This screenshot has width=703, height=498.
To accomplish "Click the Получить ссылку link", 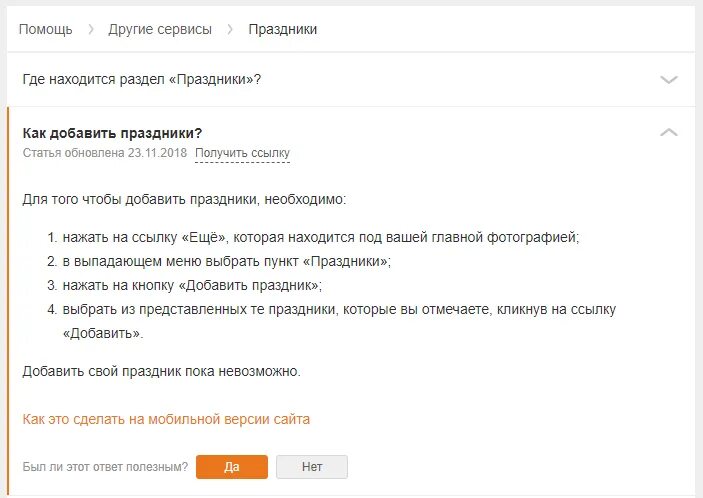I will [242, 153].
